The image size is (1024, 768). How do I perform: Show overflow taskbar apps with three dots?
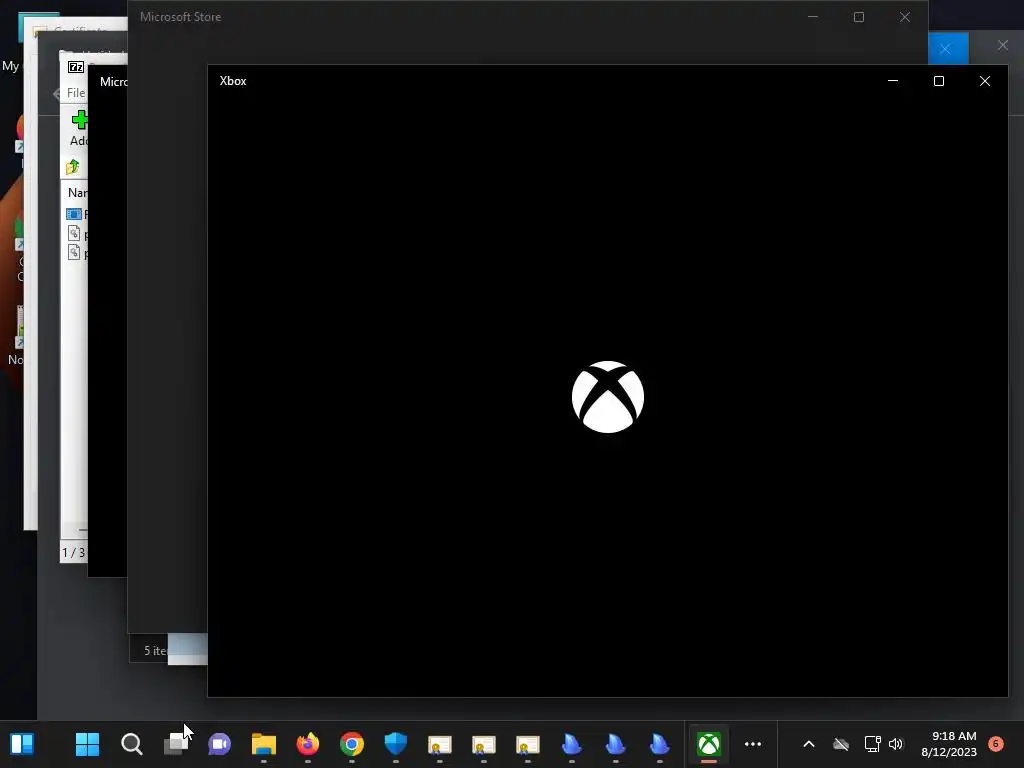click(x=753, y=744)
